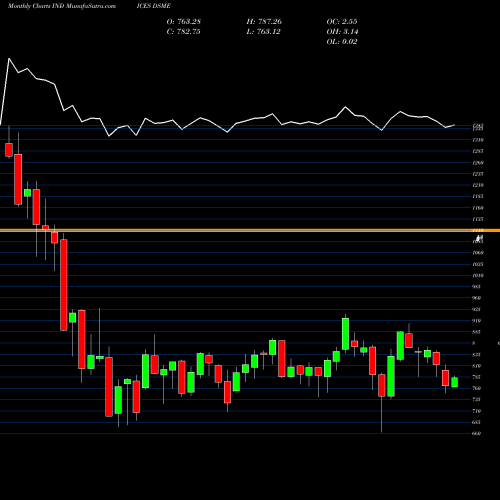Click the 'Monthly Charts IND MunafaSutra.com' title text
This screenshot has width=500, height=500.
(x=62, y=6)
